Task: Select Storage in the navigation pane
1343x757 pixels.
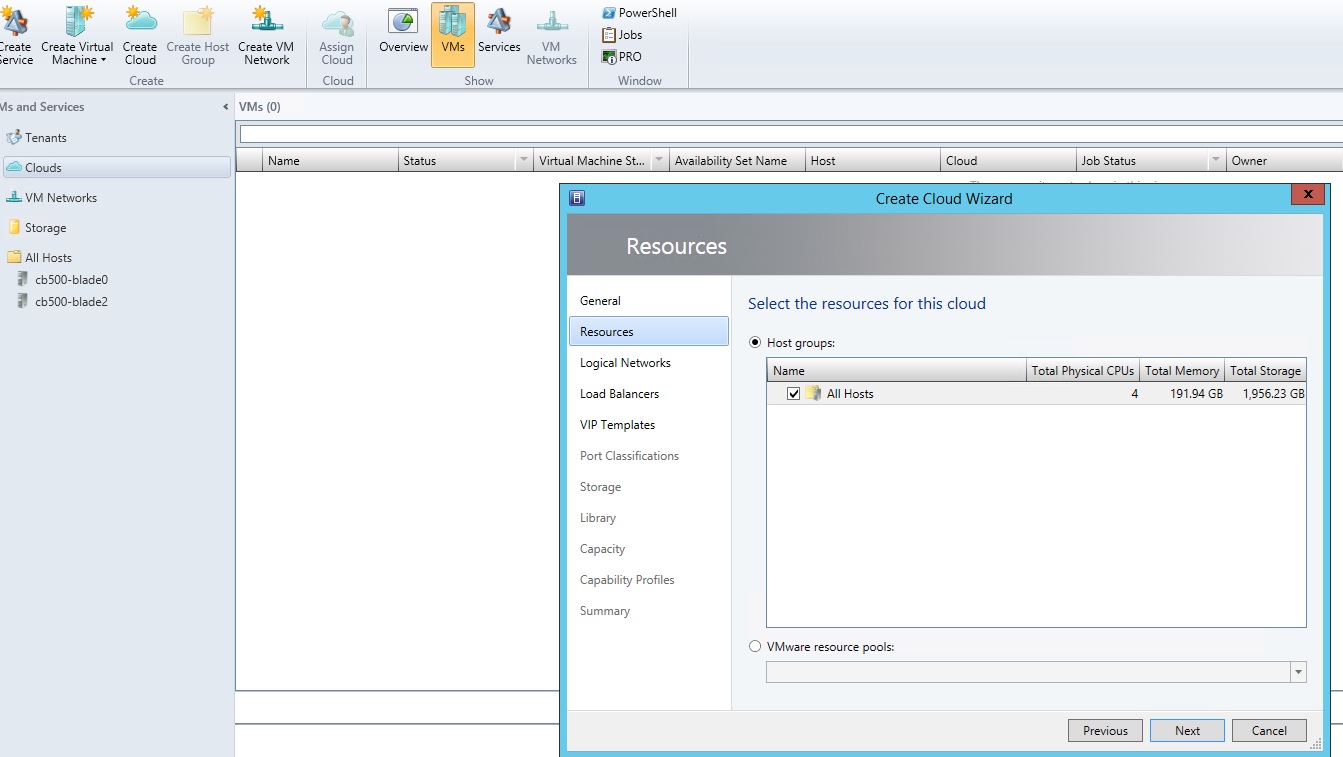Action: tap(37, 228)
